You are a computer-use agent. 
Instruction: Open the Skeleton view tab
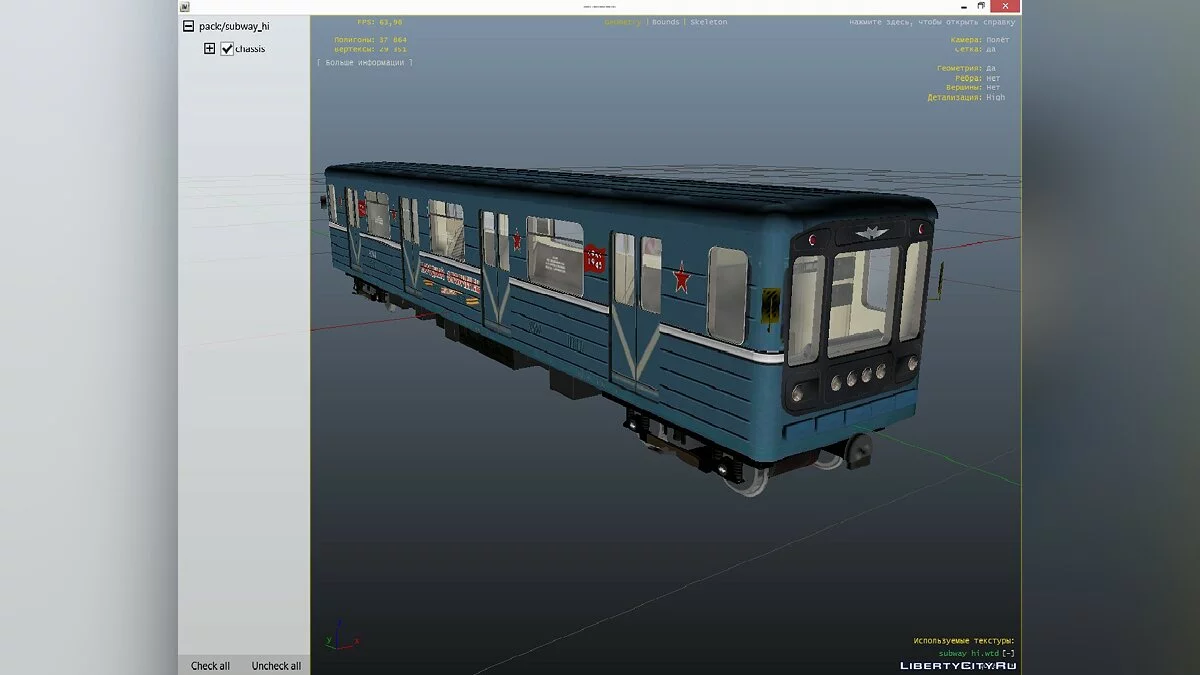709,22
